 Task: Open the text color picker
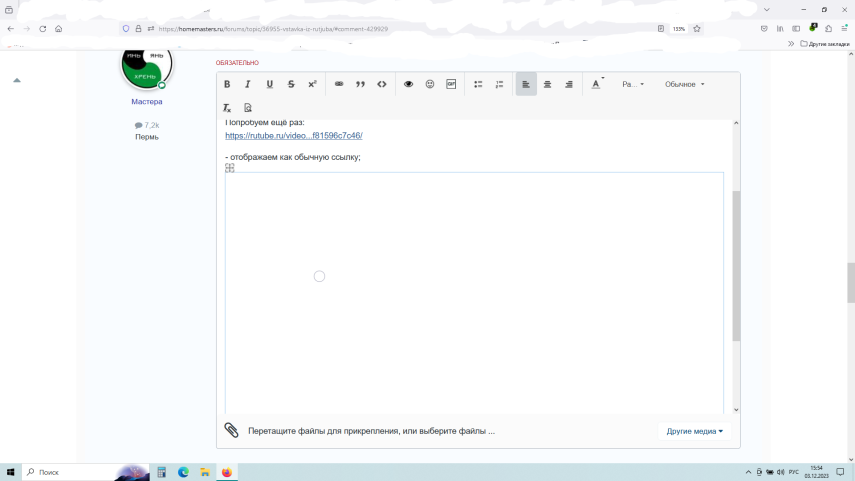[597, 84]
